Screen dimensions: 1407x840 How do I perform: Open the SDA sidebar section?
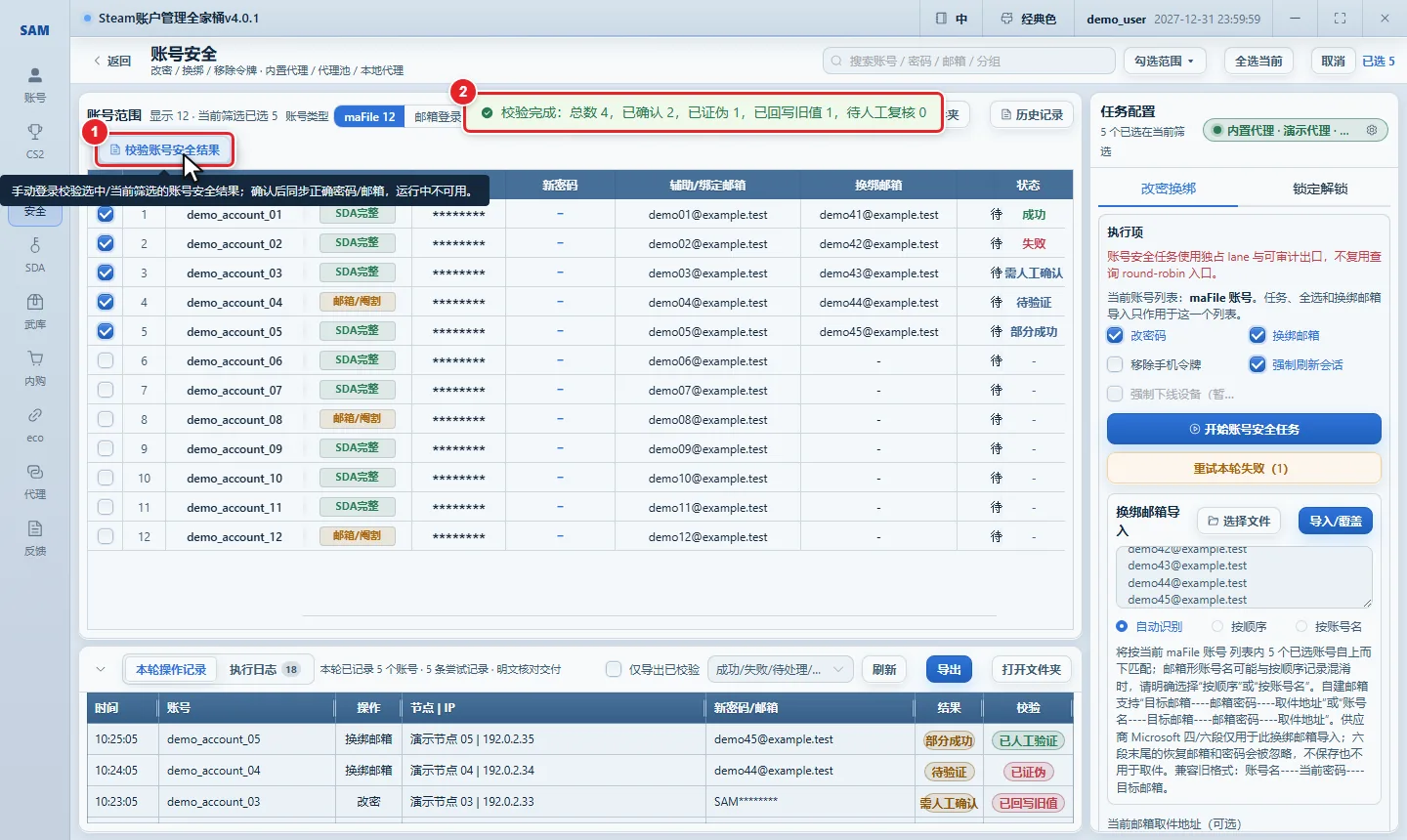click(35, 255)
